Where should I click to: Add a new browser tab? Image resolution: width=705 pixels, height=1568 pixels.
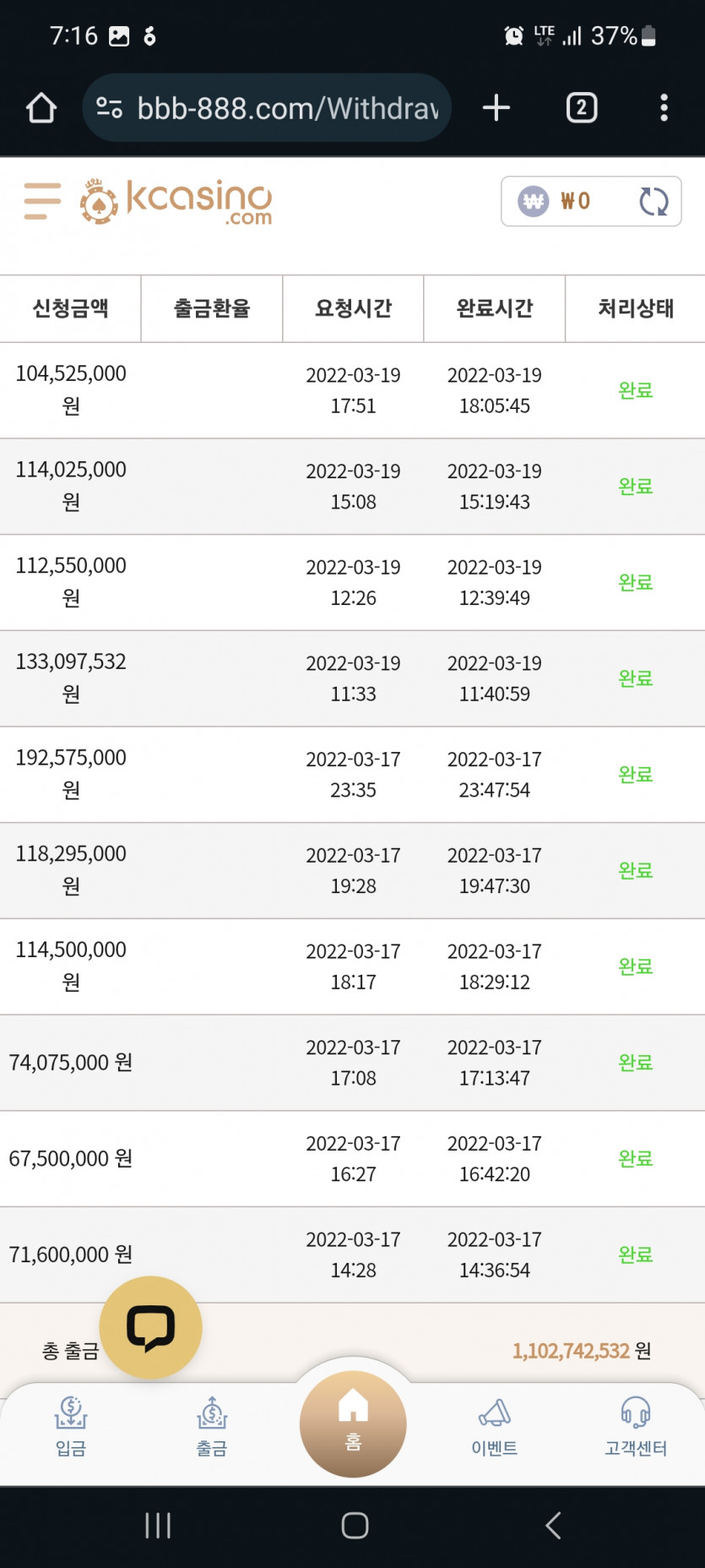click(496, 108)
